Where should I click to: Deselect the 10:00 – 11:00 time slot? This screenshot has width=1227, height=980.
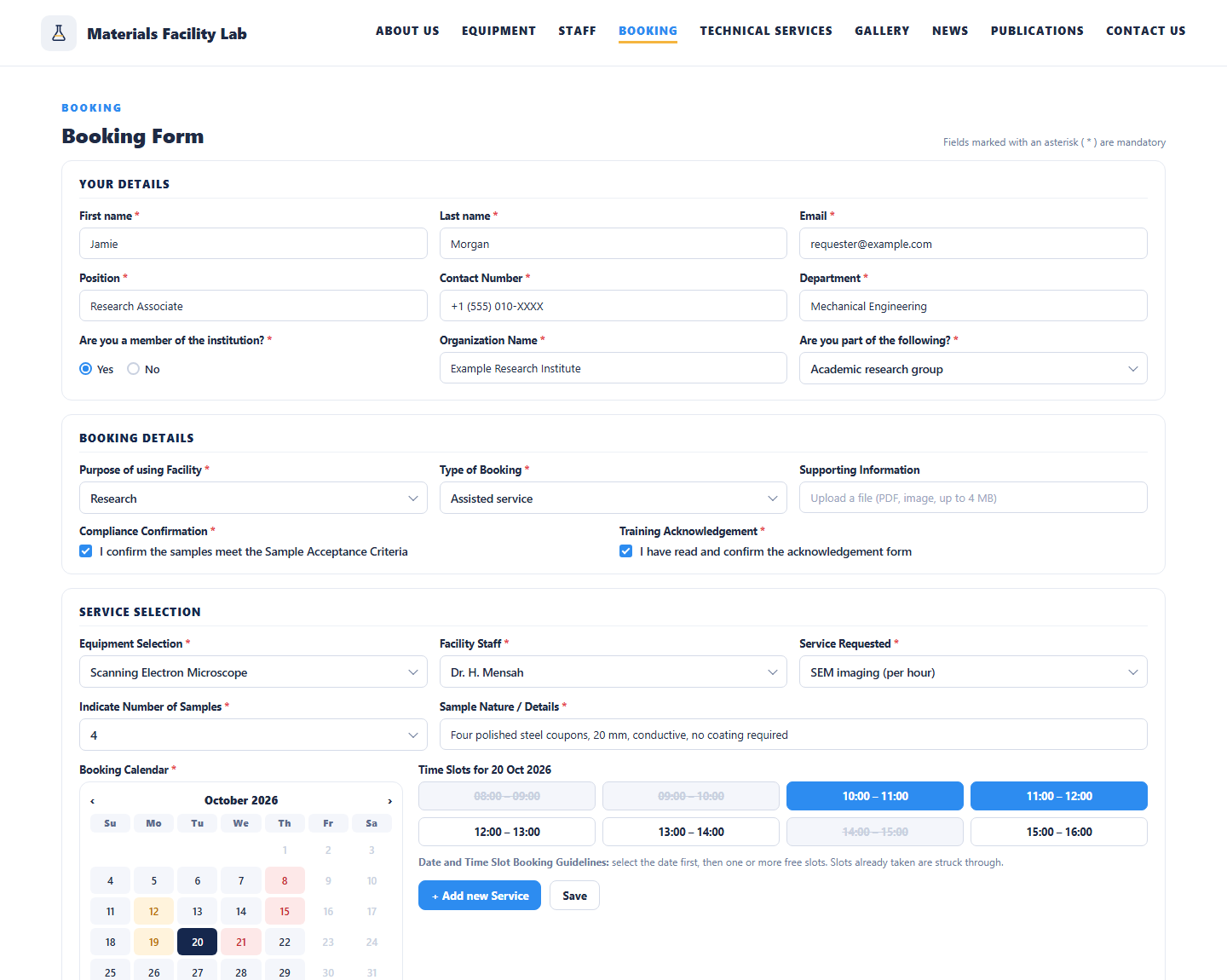coord(875,796)
